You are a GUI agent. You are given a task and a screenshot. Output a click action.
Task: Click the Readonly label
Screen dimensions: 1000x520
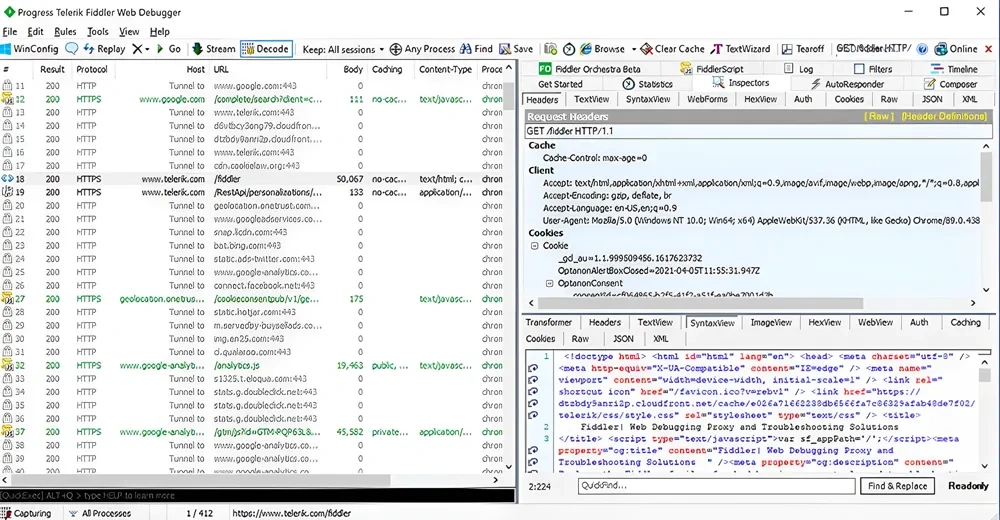coord(967,486)
